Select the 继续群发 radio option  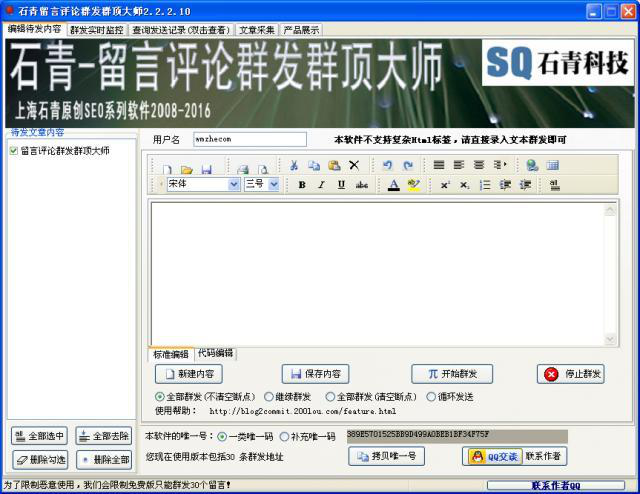tap(268, 396)
